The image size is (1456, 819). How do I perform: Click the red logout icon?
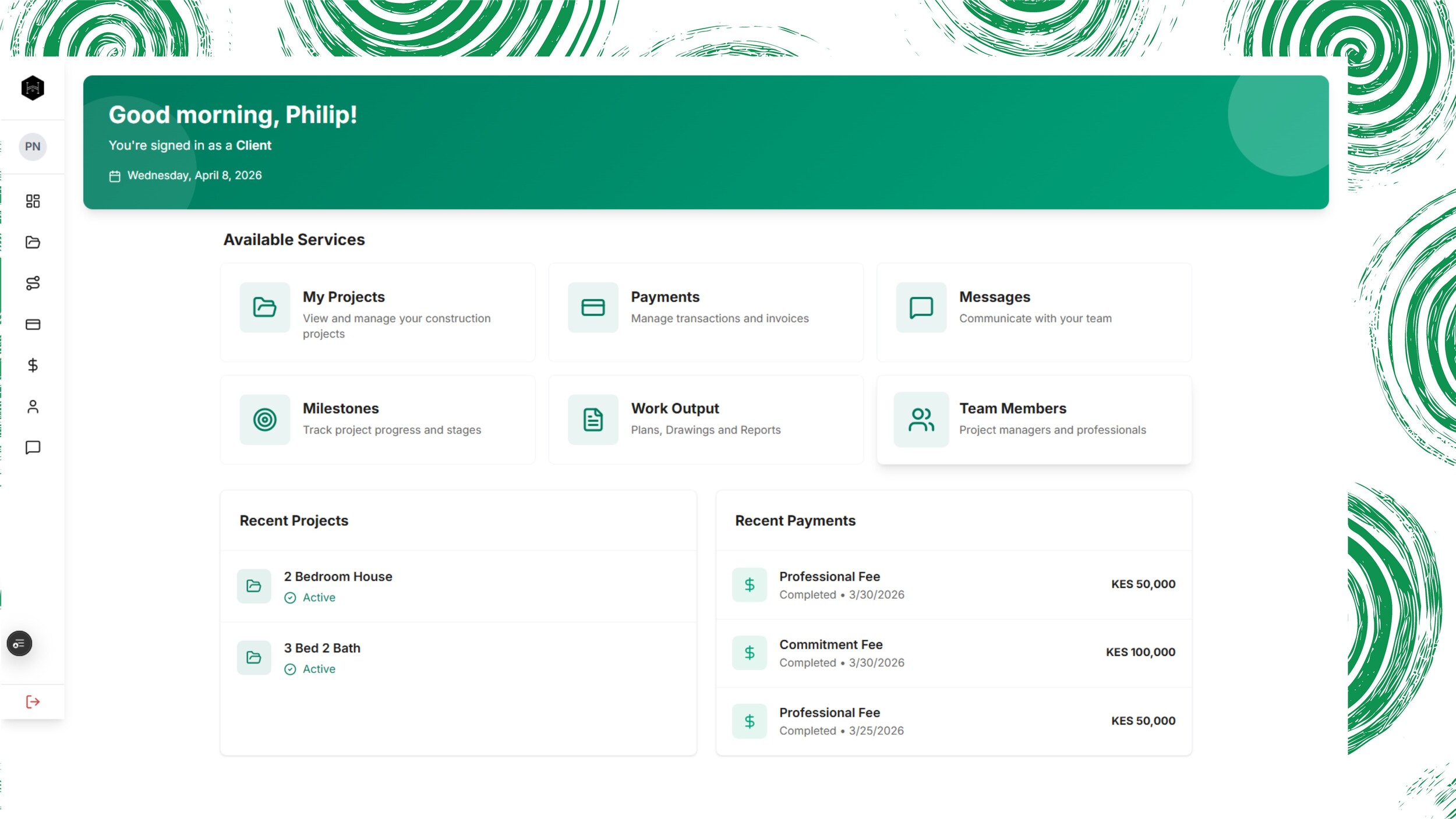(x=33, y=702)
